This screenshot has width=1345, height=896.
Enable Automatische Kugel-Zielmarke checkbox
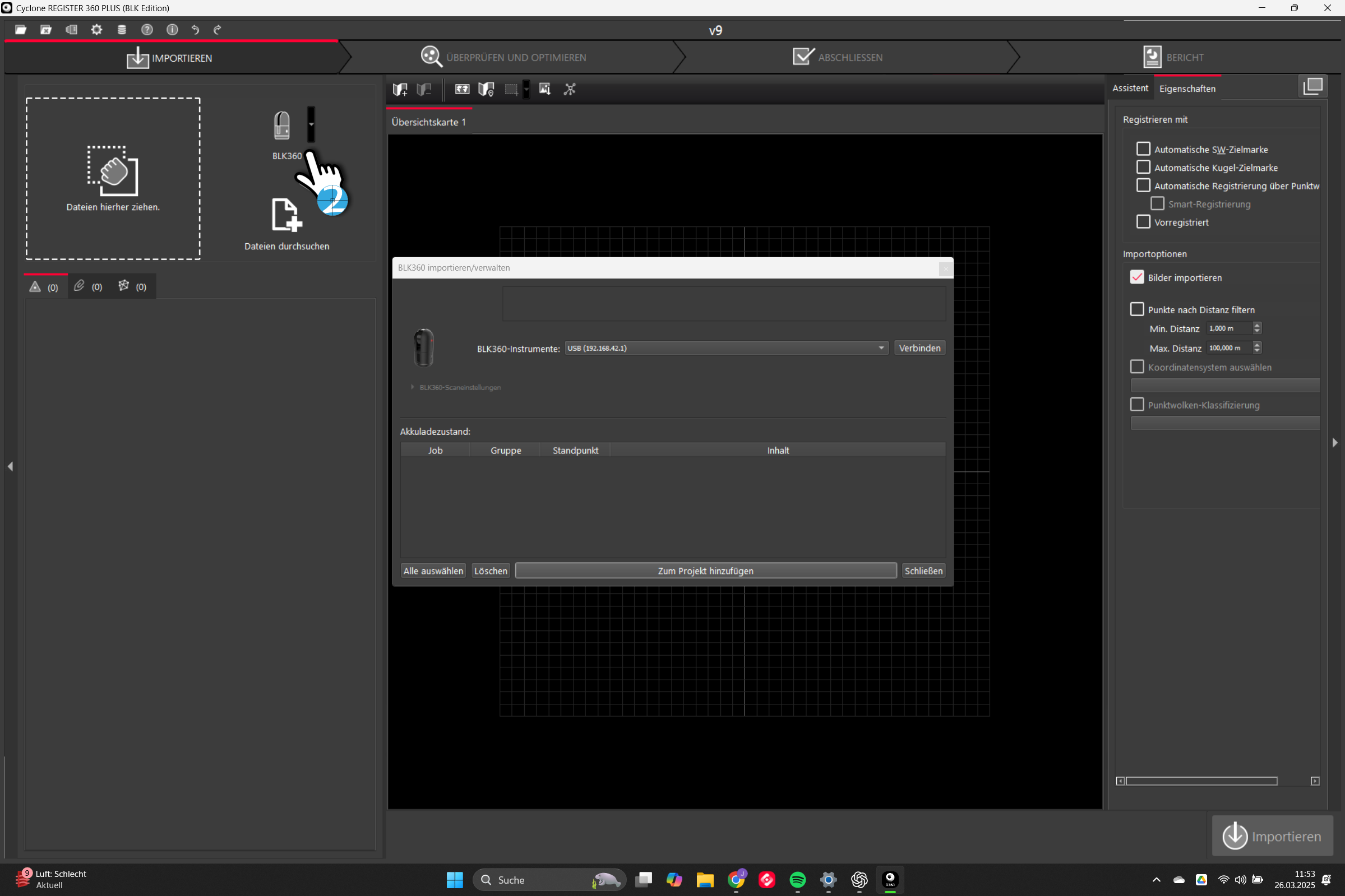pos(1143,167)
